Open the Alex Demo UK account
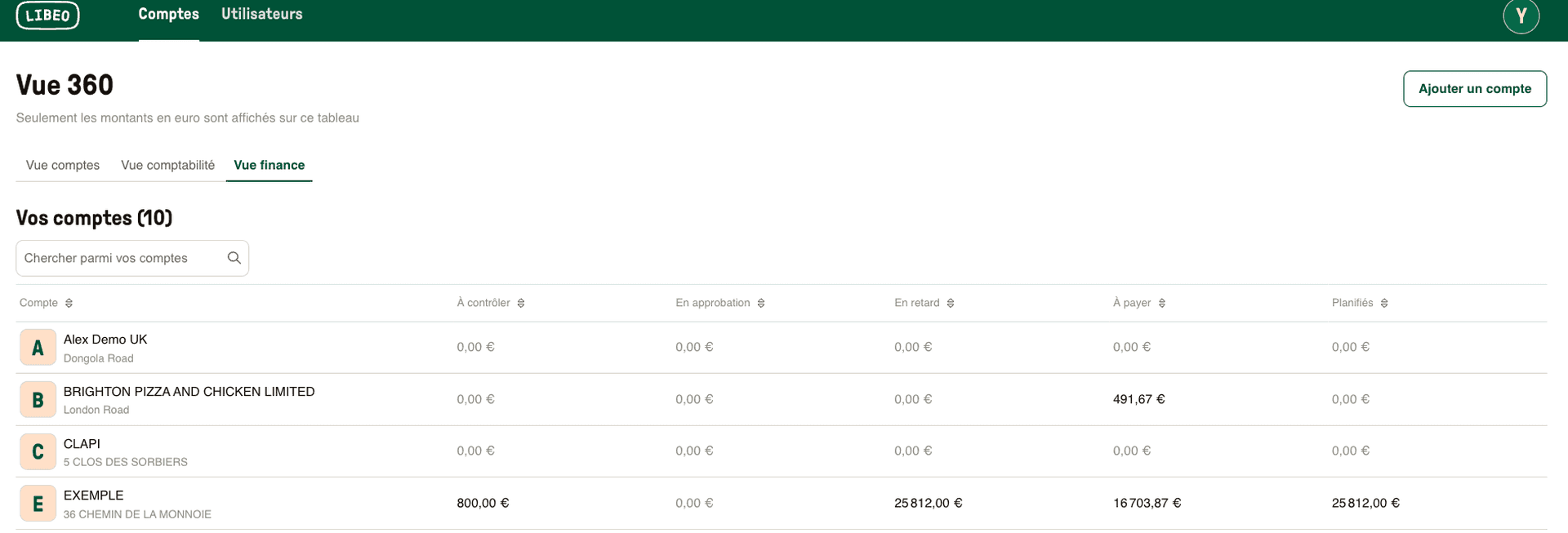1568x533 pixels. tap(105, 340)
